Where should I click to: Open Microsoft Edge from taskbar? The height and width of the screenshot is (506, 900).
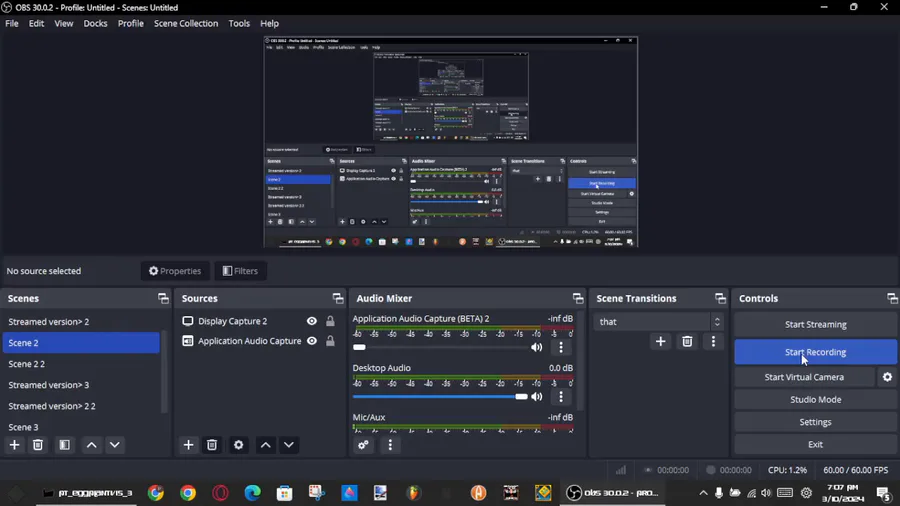pos(253,493)
